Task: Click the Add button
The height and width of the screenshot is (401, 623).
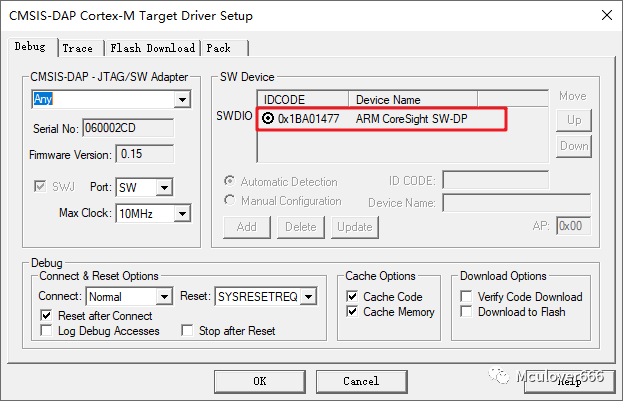Action: point(247,227)
